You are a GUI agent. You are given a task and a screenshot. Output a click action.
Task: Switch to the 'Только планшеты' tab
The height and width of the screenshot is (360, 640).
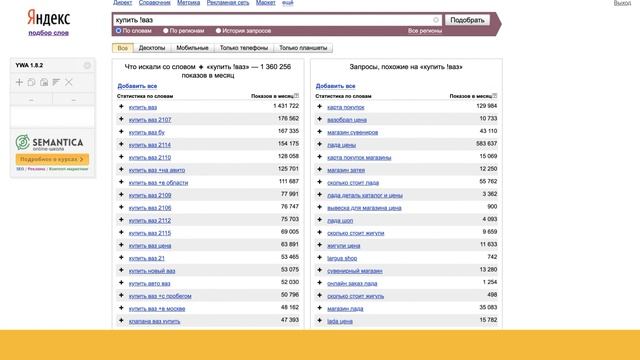(x=303, y=48)
